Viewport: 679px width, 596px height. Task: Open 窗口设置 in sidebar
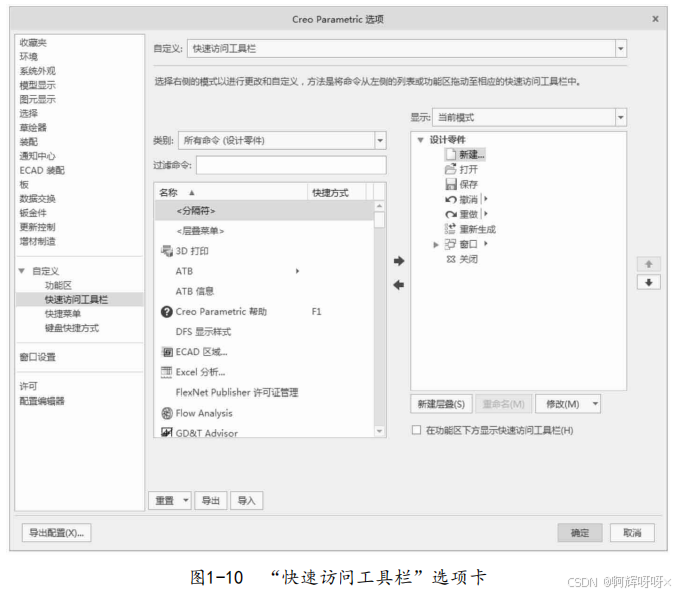point(38,357)
